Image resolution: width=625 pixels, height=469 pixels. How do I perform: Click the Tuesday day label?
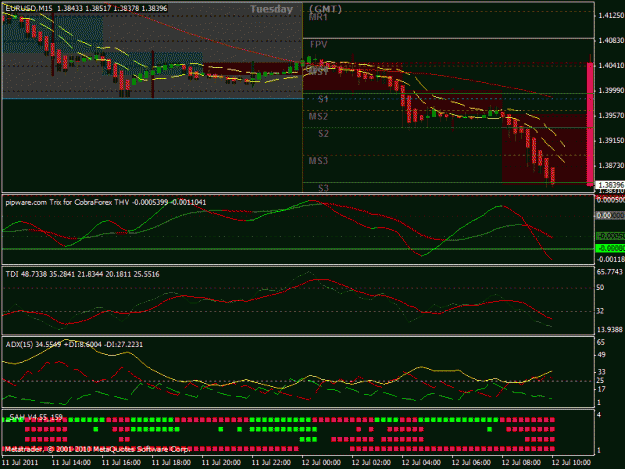tap(271, 9)
